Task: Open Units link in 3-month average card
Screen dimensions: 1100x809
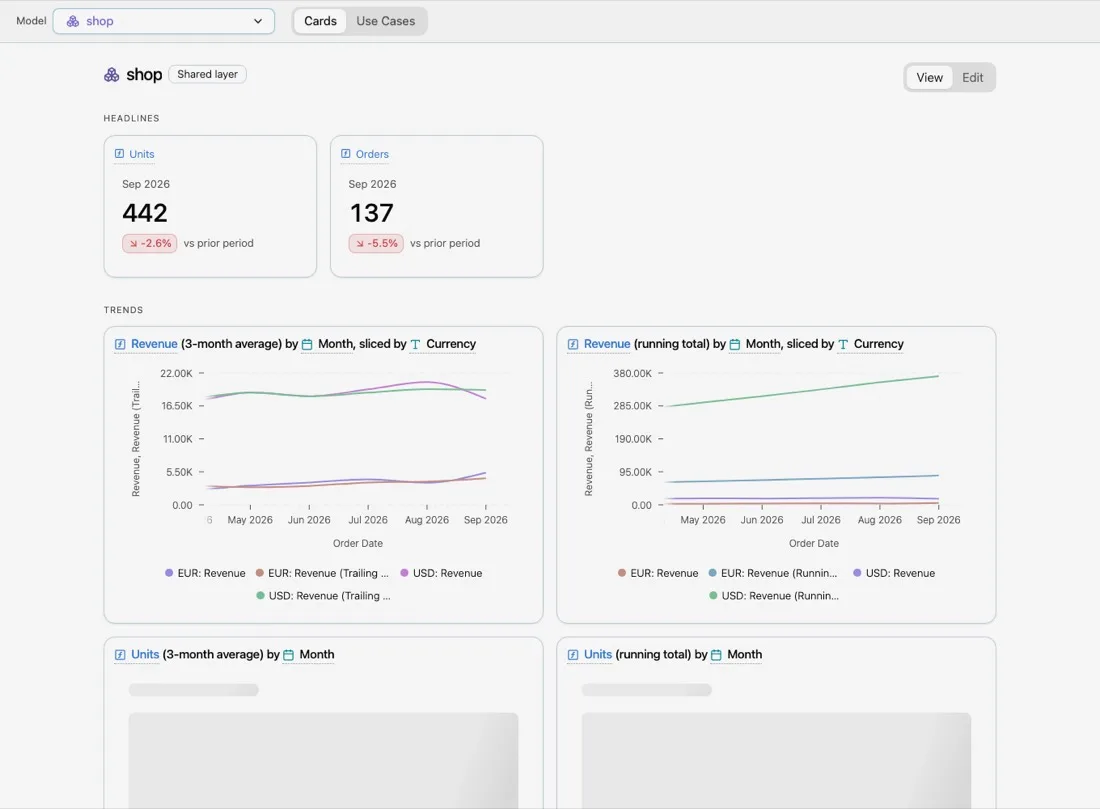Action: point(145,654)
